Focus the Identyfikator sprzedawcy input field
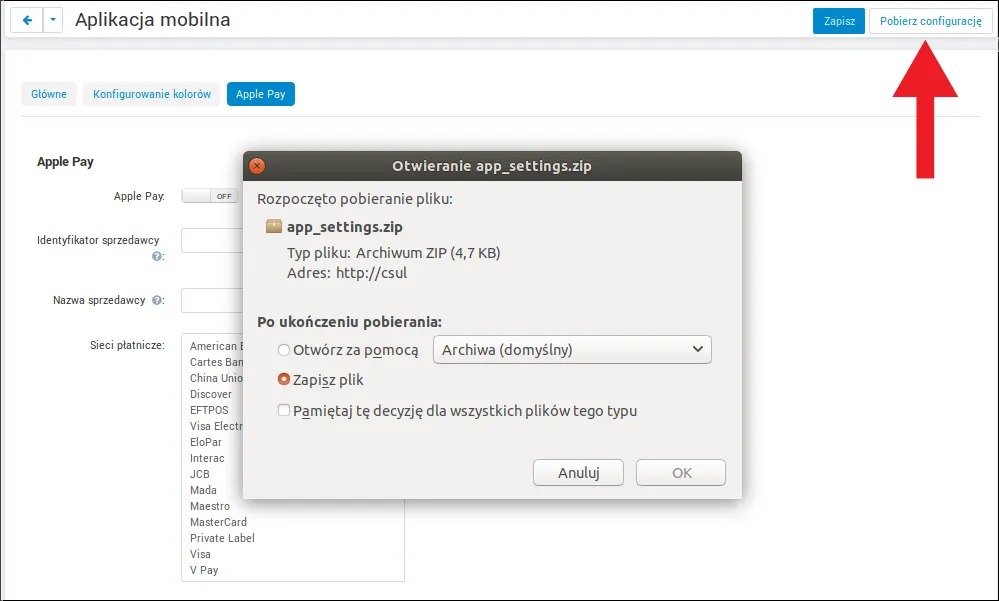This screenshot has width=999, height=601. coord(212,240)
